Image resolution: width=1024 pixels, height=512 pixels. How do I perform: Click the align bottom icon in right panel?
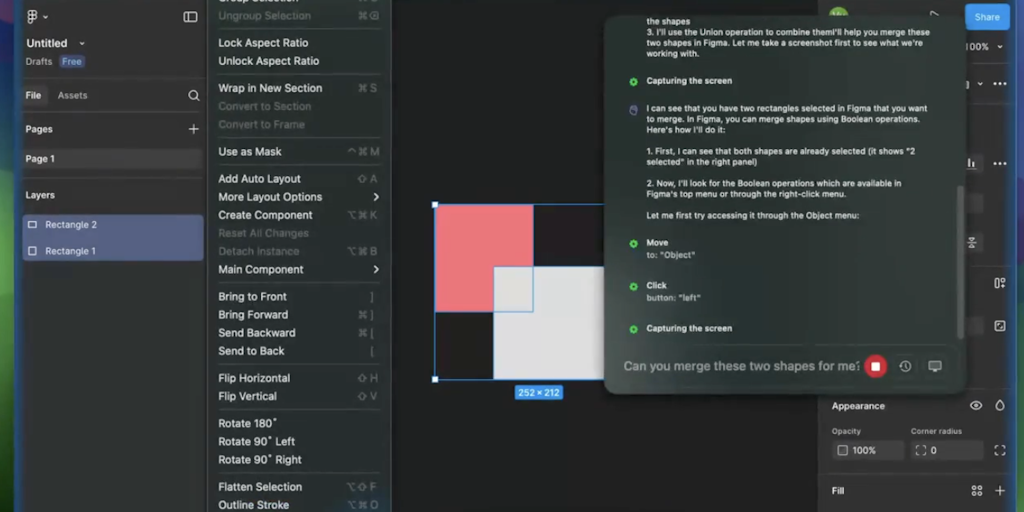click(972, 163)
